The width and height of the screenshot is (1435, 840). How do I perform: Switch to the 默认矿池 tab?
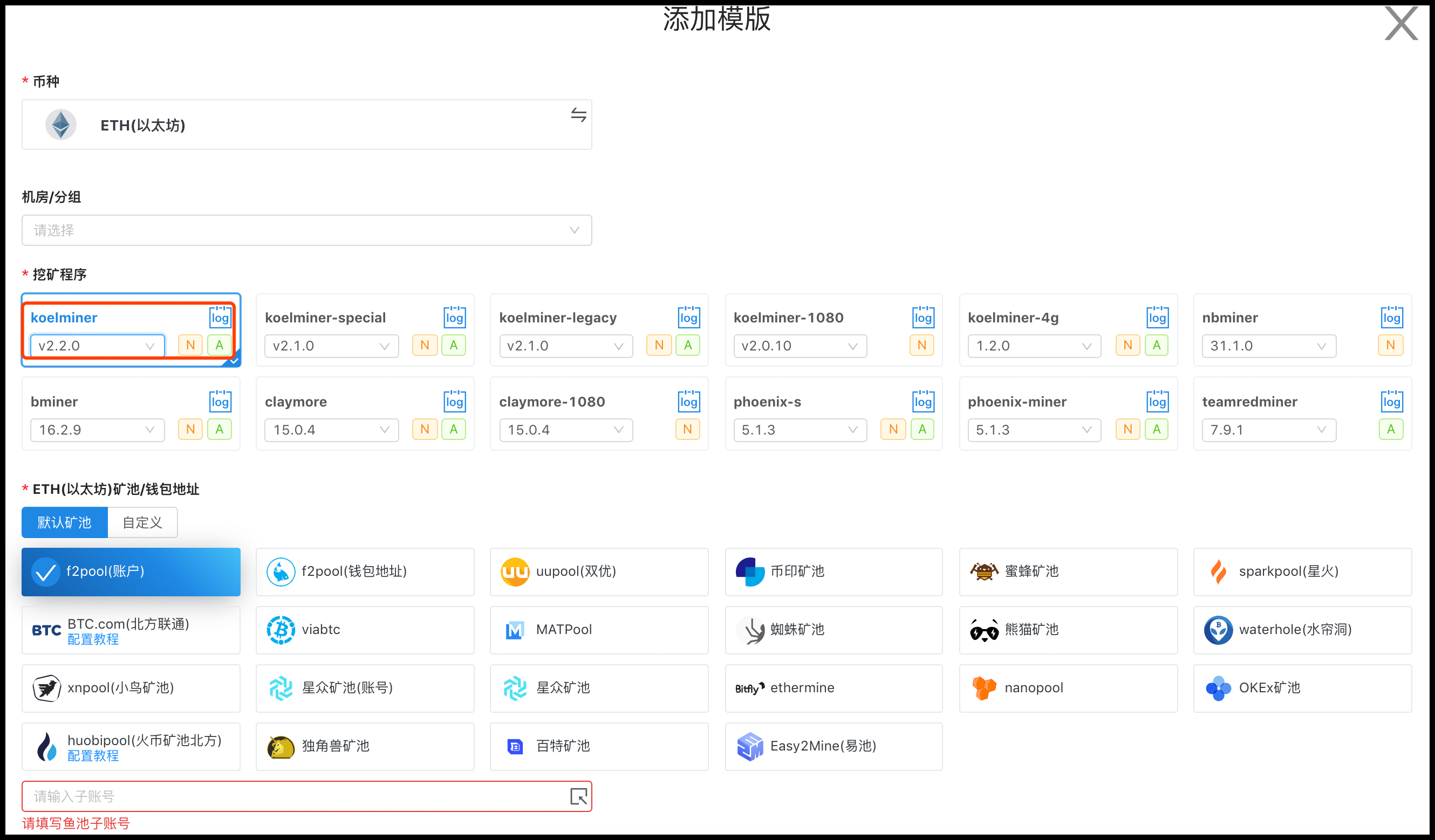point(64,522)
